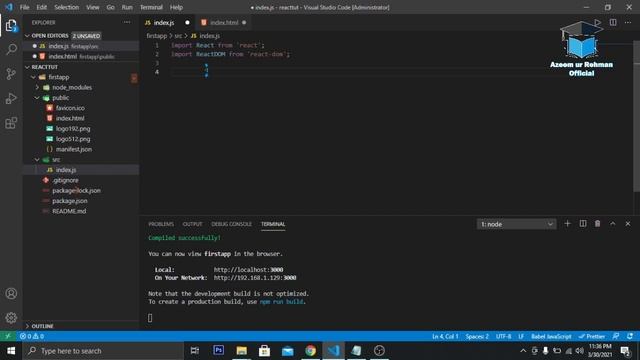Open Microsoft Store from the taskbar

[x=264, y=351]
